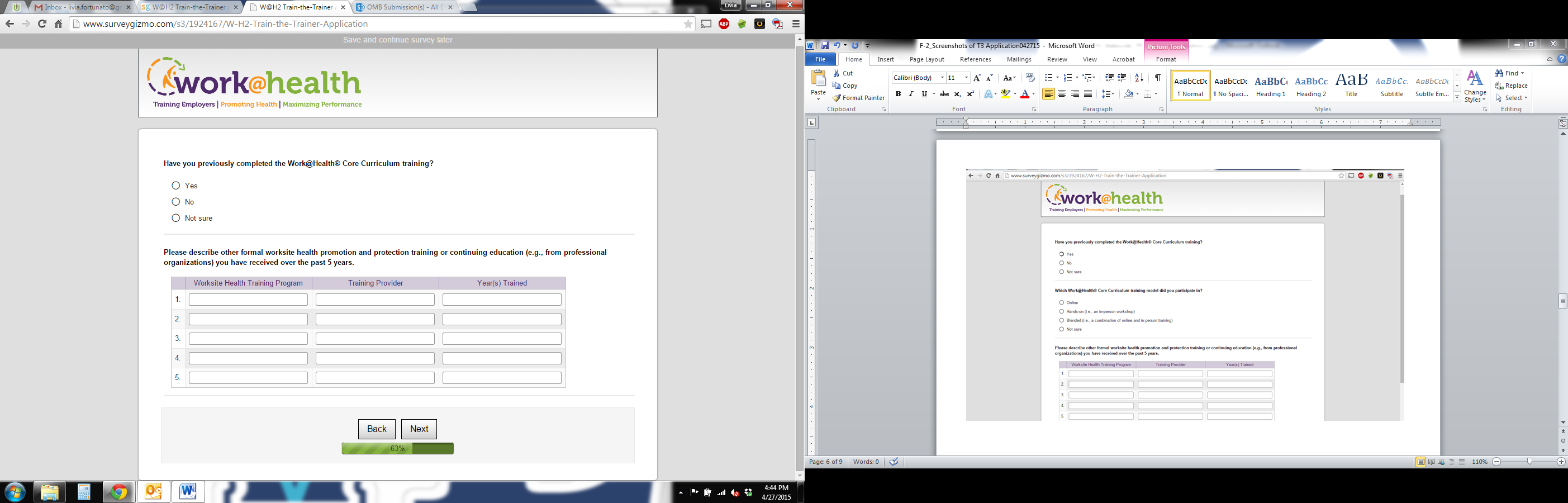Open Windows Start menu
The image size is (1568, 503).
15,491
